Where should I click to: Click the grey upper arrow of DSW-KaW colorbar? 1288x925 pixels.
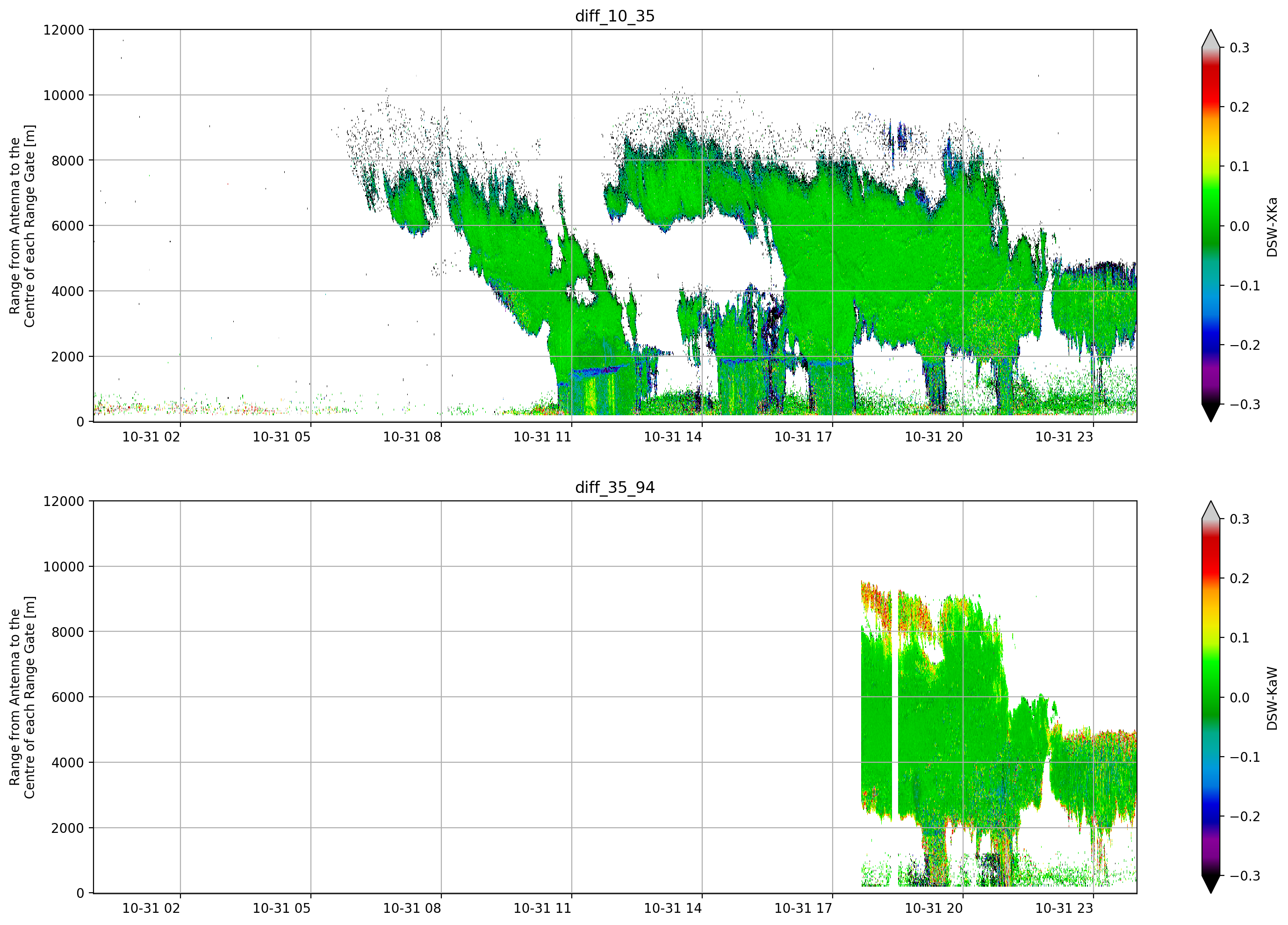point(1211,511)
